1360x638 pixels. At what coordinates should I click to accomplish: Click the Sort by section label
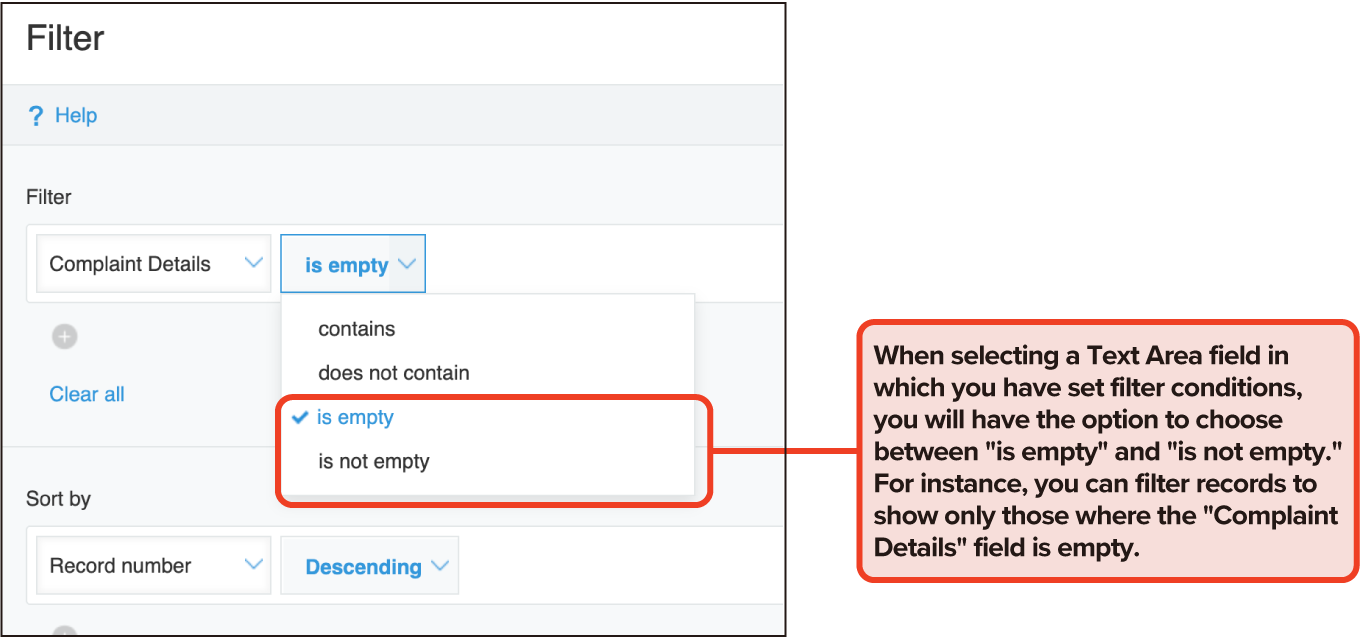(x=58, y=498)
